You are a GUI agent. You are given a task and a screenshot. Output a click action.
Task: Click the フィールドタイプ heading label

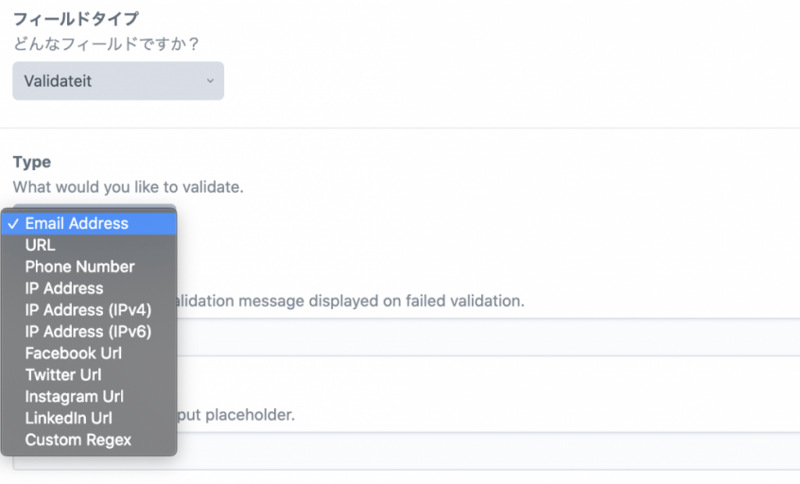click(76, 18)
